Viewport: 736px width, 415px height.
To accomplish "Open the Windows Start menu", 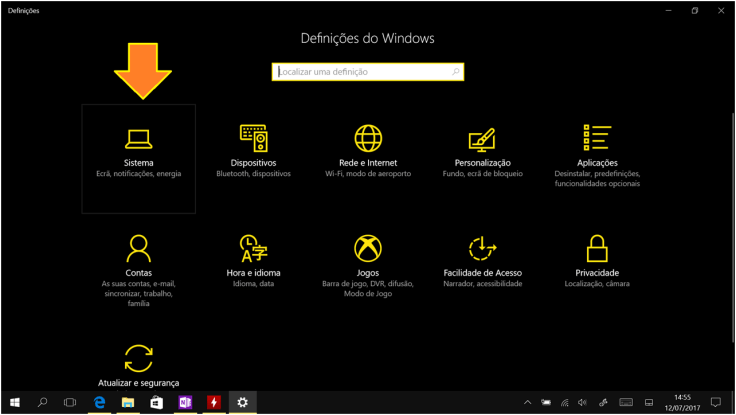I will click(x=14, y=402).
